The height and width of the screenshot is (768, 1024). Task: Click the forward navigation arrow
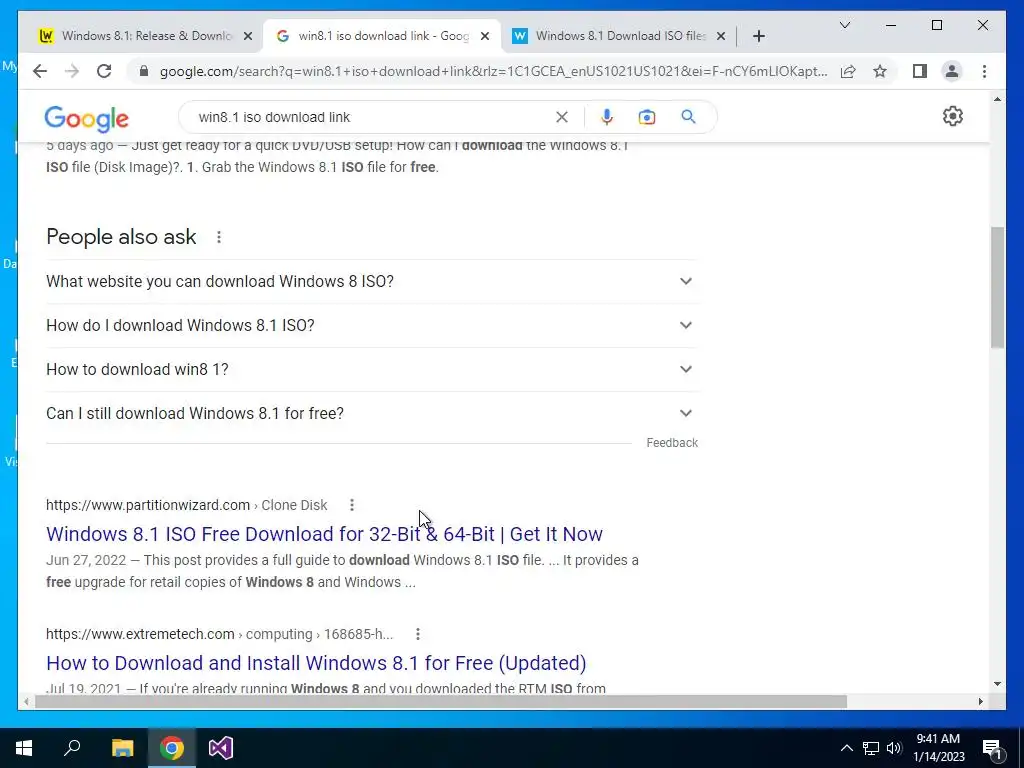click(x=72, y=71)
